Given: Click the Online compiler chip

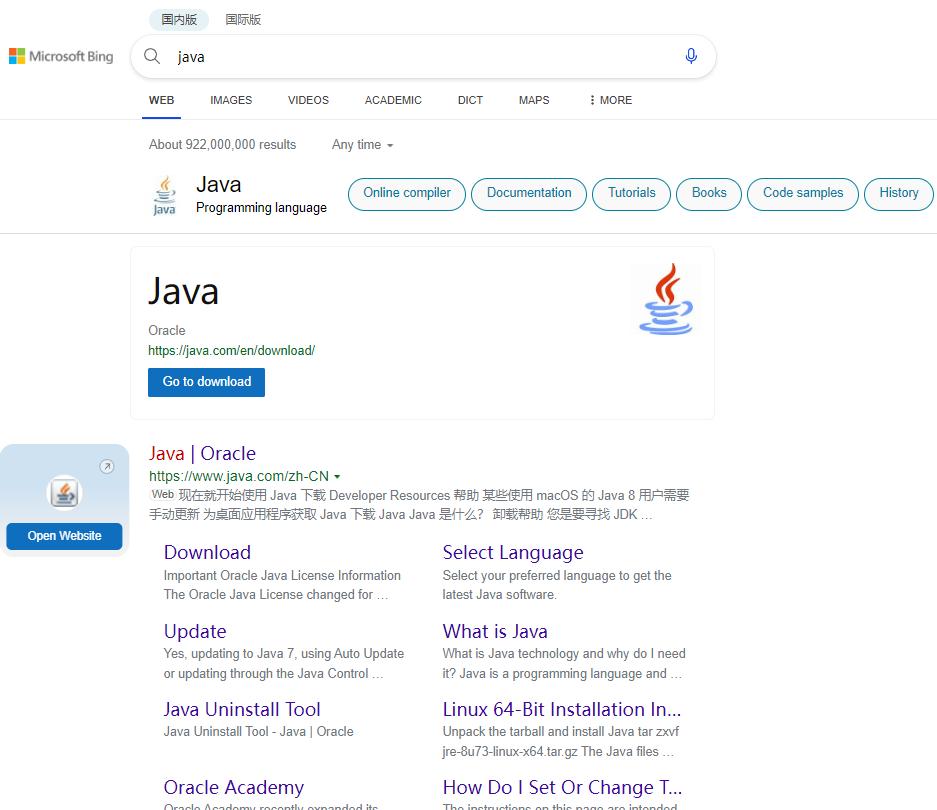Looking at the screenshot, I should click(407, 194).
